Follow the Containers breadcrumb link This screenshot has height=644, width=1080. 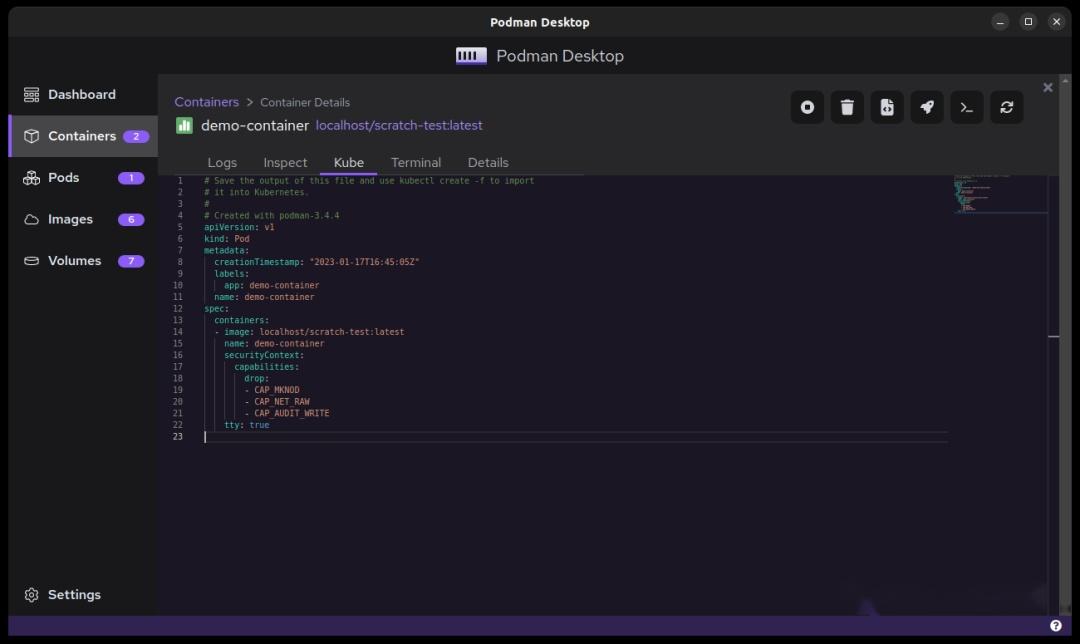point(207,102)
